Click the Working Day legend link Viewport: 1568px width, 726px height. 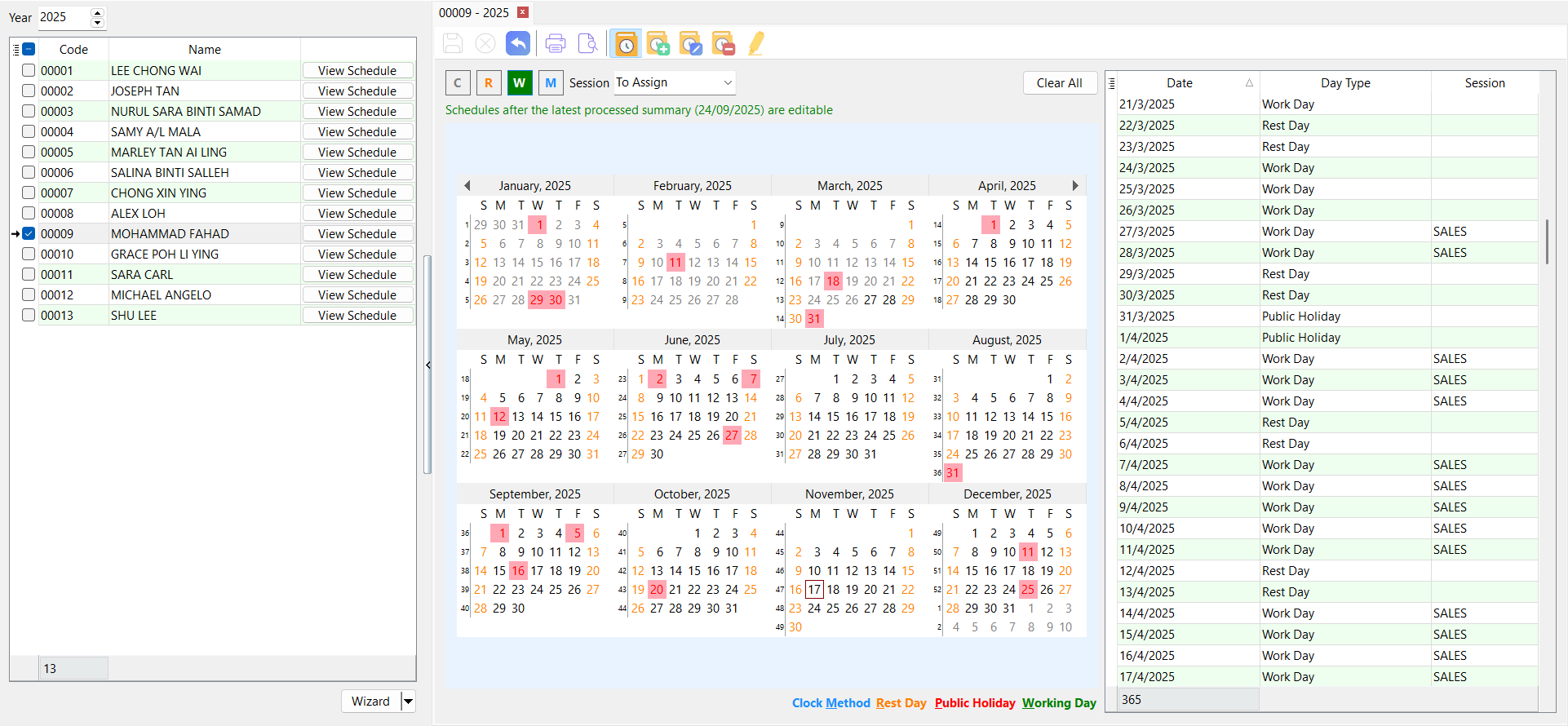tap(1059, 703)
